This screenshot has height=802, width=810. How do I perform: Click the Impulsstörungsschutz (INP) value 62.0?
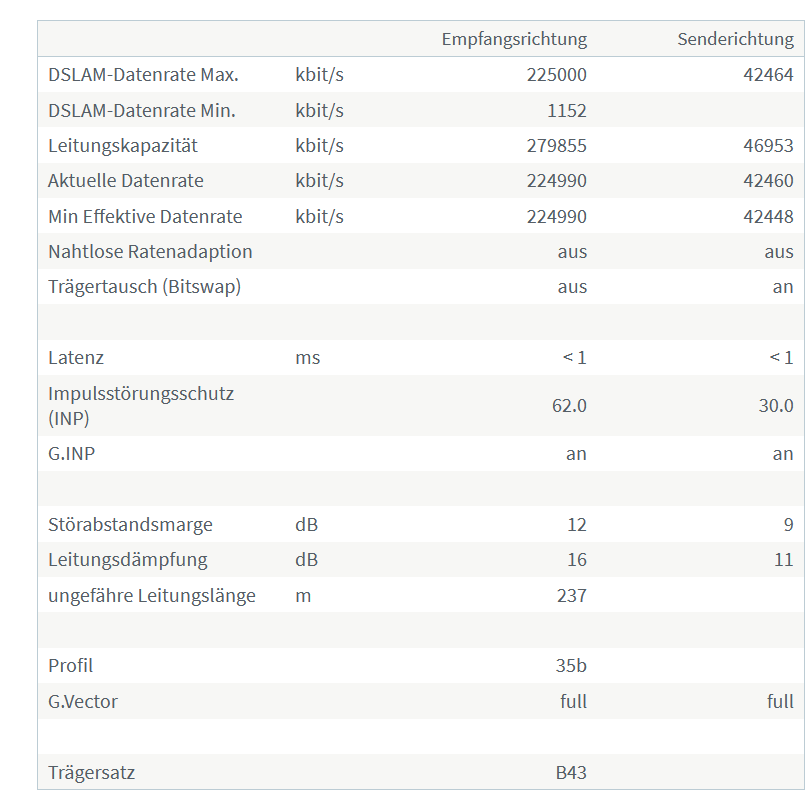pos(569,405)
